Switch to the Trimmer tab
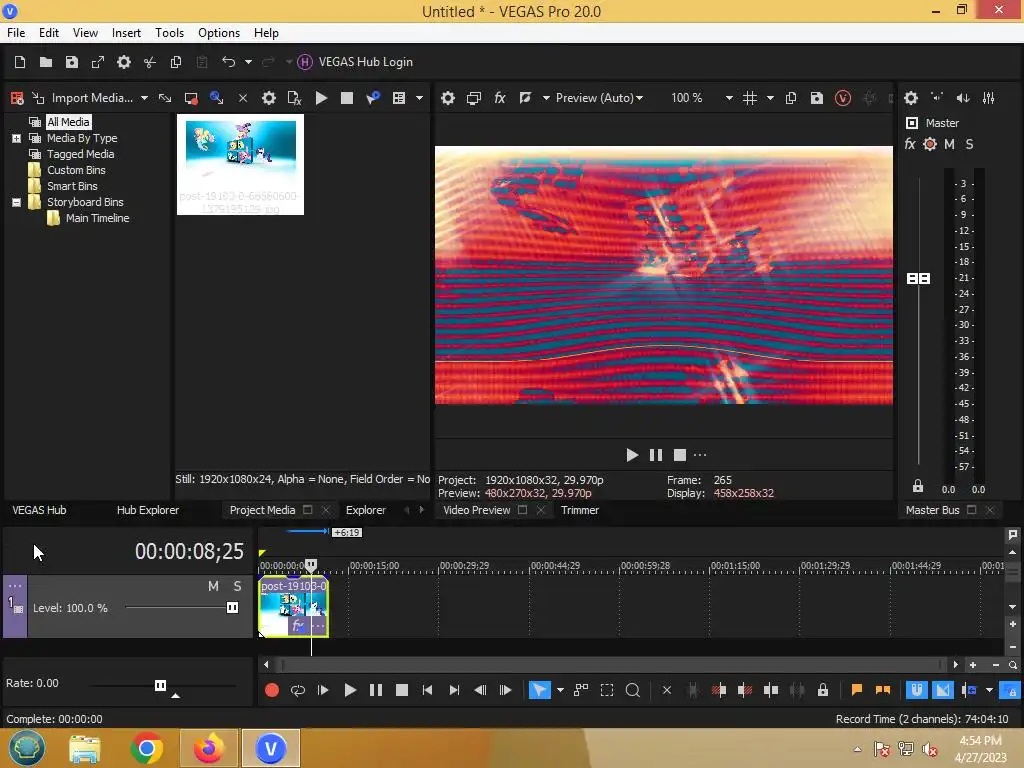The height and width of the screenshot is (768, 1024). tap(580, 510)
